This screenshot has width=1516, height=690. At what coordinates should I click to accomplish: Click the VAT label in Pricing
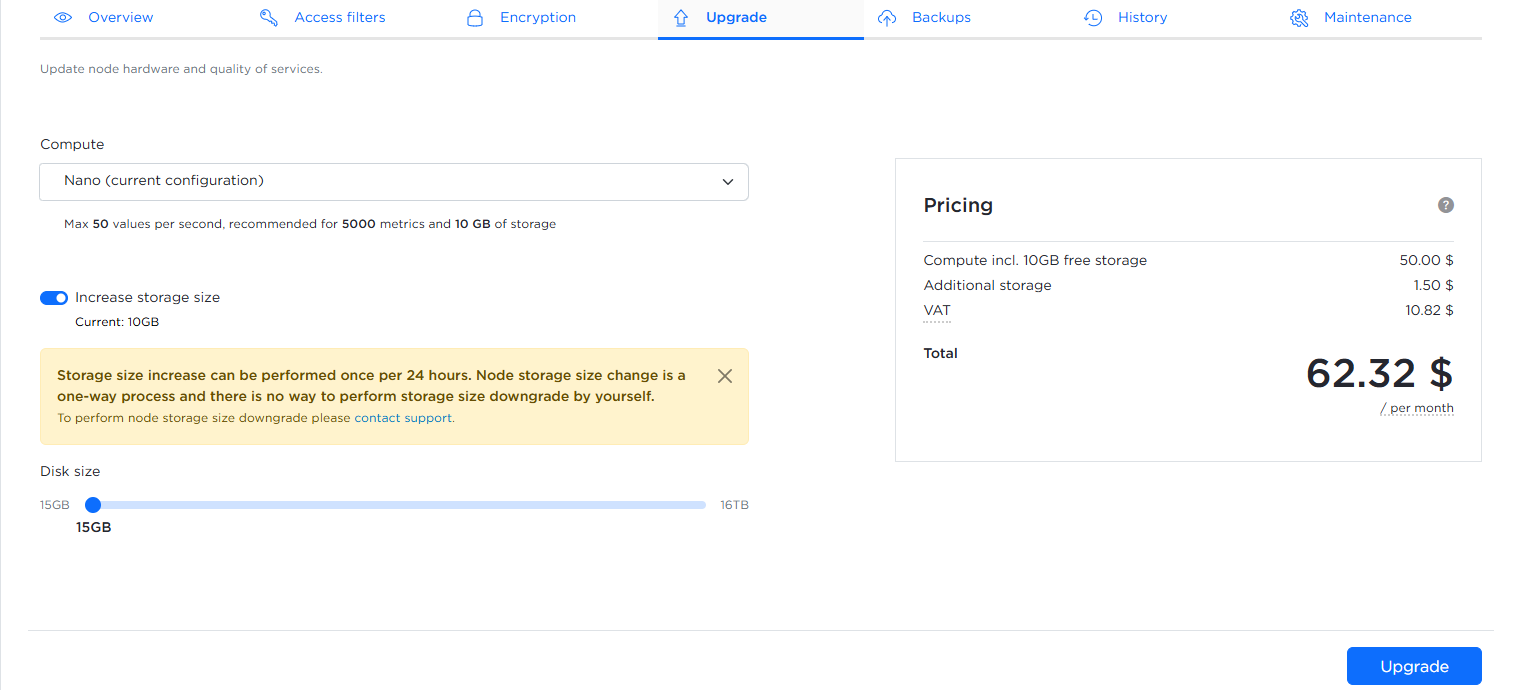point(937,311)
